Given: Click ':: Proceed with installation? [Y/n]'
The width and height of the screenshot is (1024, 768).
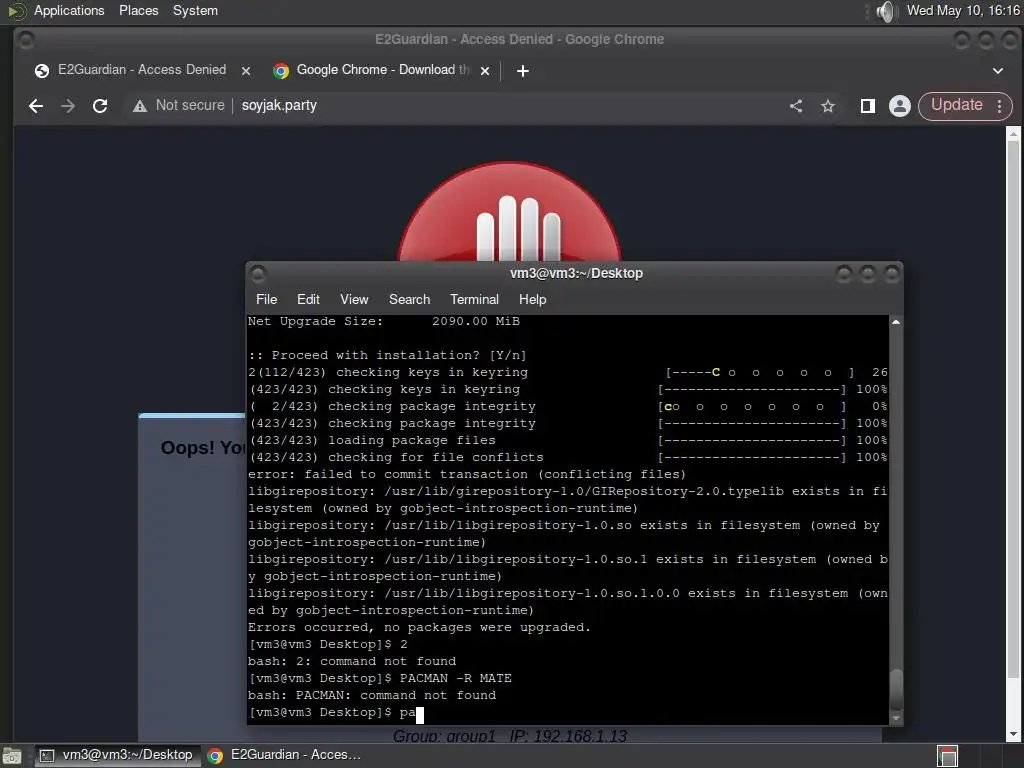Looking at the screenshot, I should (387, 355).
